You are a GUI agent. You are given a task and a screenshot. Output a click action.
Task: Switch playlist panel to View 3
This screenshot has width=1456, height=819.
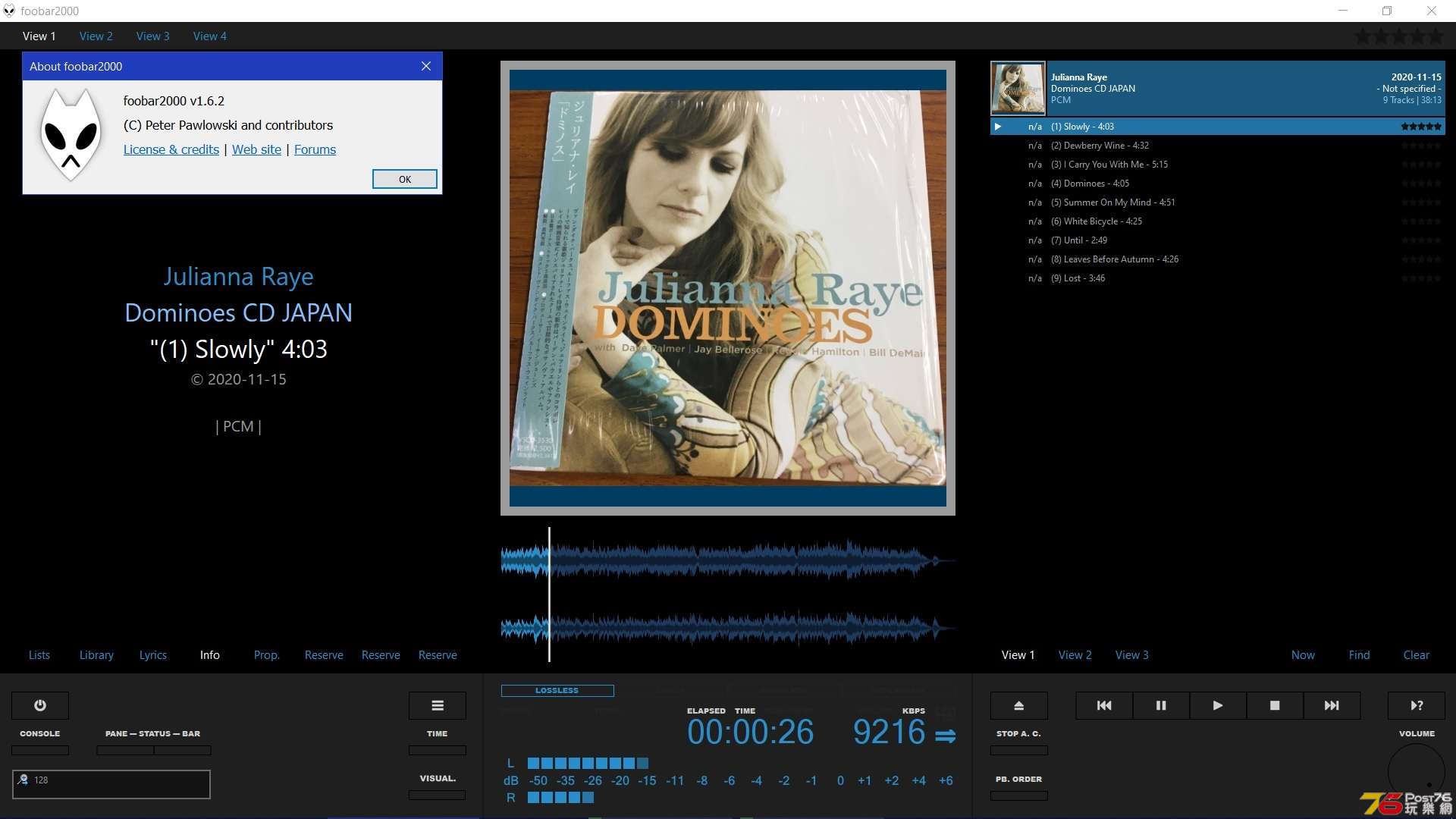[x=1132, y=654]
